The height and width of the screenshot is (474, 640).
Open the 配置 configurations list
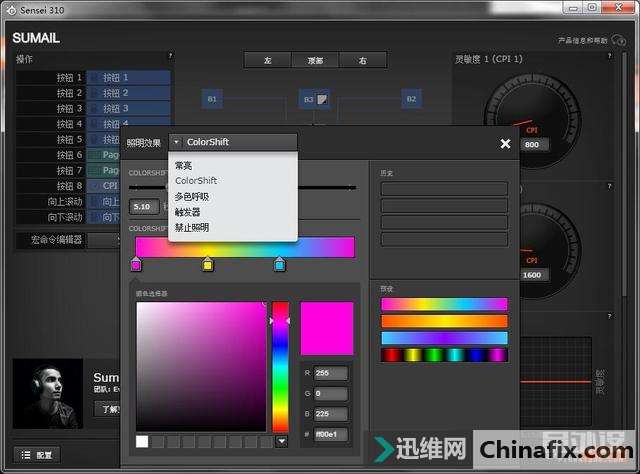click(x=37, y=455)
